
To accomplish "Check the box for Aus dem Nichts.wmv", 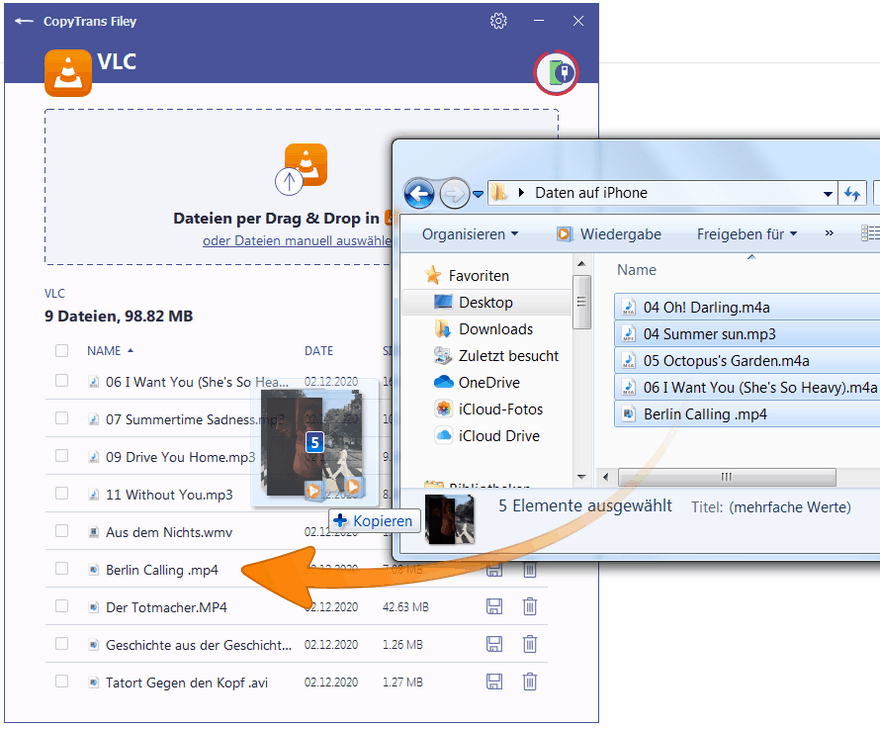I will [62, 531].
